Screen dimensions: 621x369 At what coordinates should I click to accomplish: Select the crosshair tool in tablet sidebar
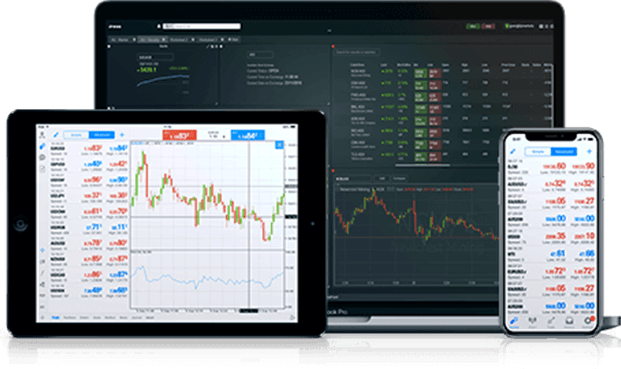42,250
